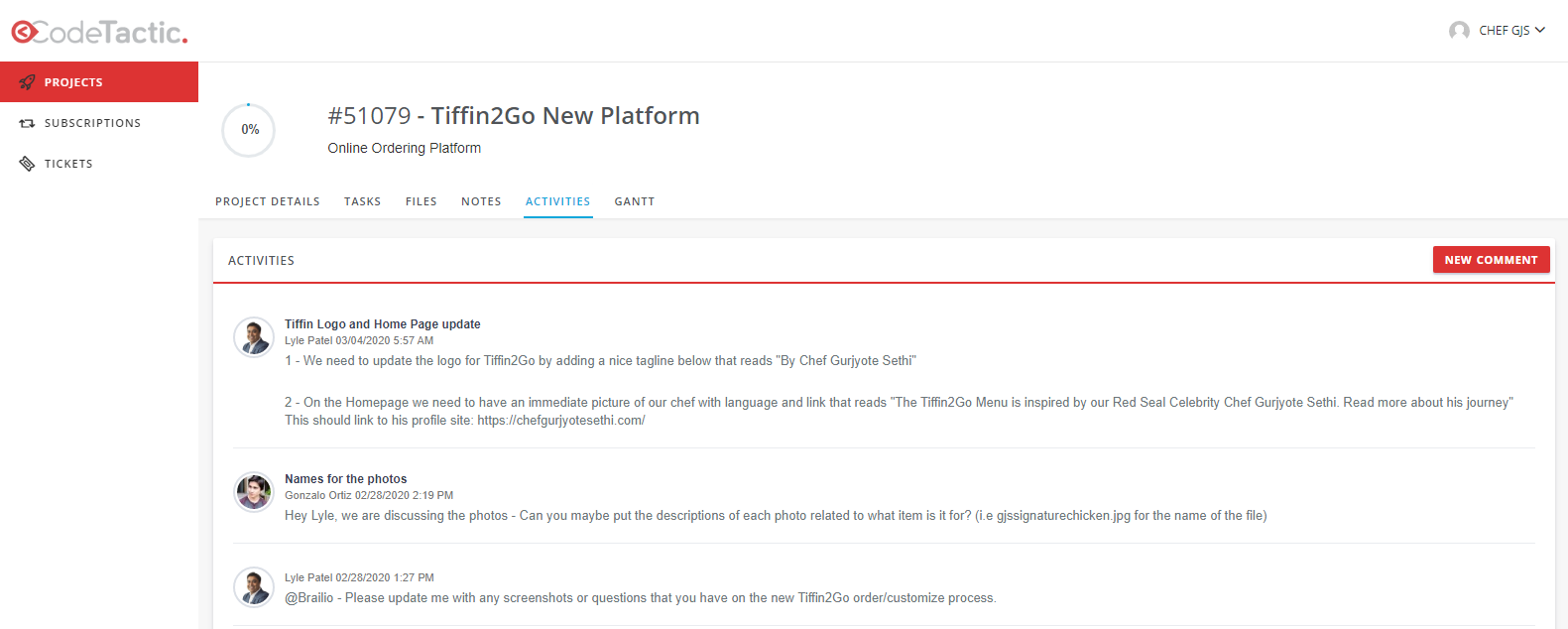Viewport: 1568px width, 629px height.
Task: Click the CodeTactic logo
Action: coord(99,32)
